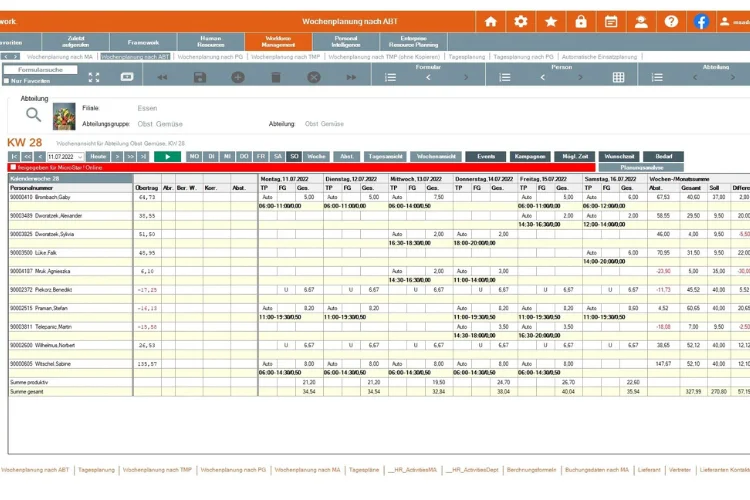Screen dimensions: 750x500
Task: Click the Kampagnen button
Action: click(x=530, y=156)
